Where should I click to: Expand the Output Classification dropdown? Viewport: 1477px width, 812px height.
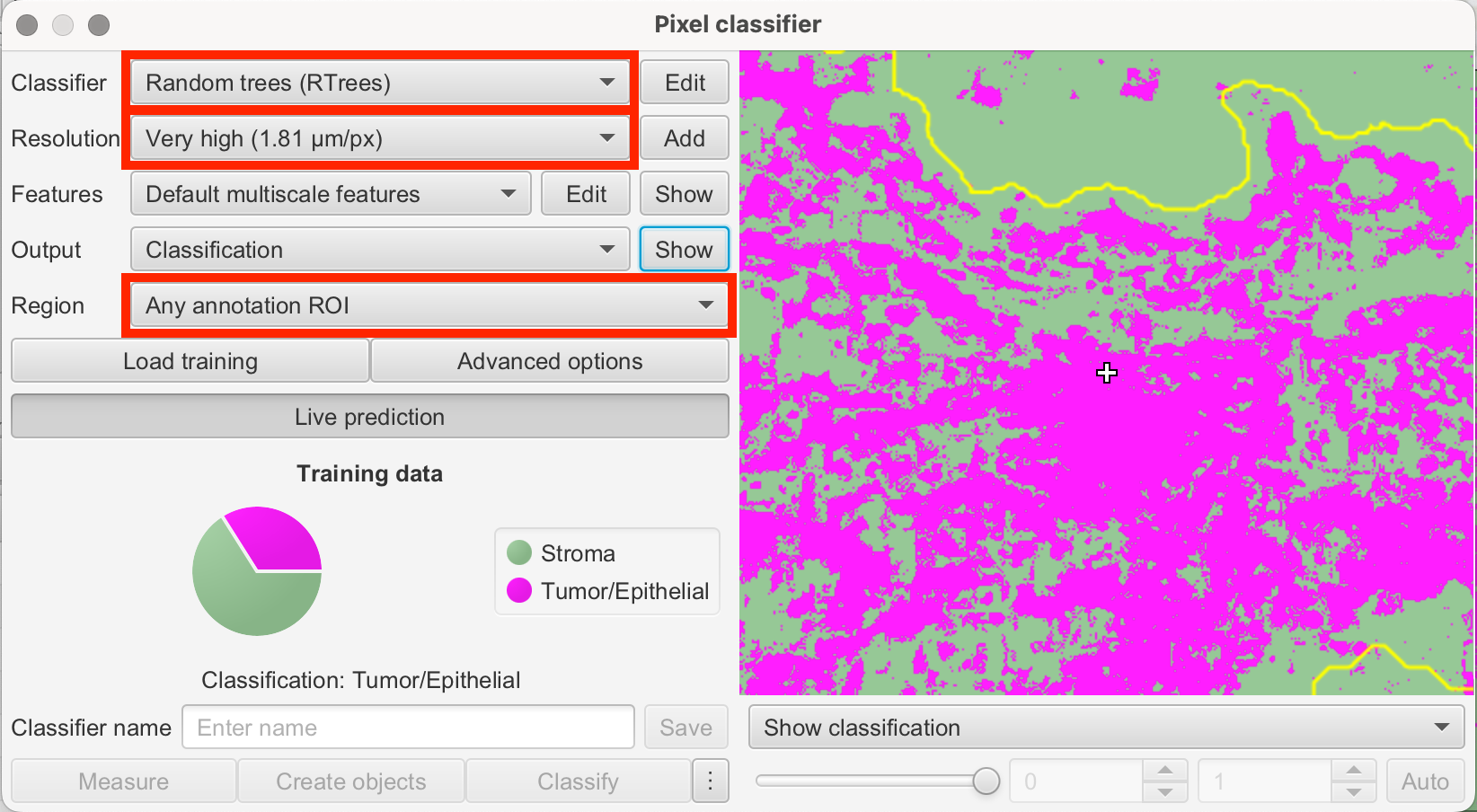(380, 250)
